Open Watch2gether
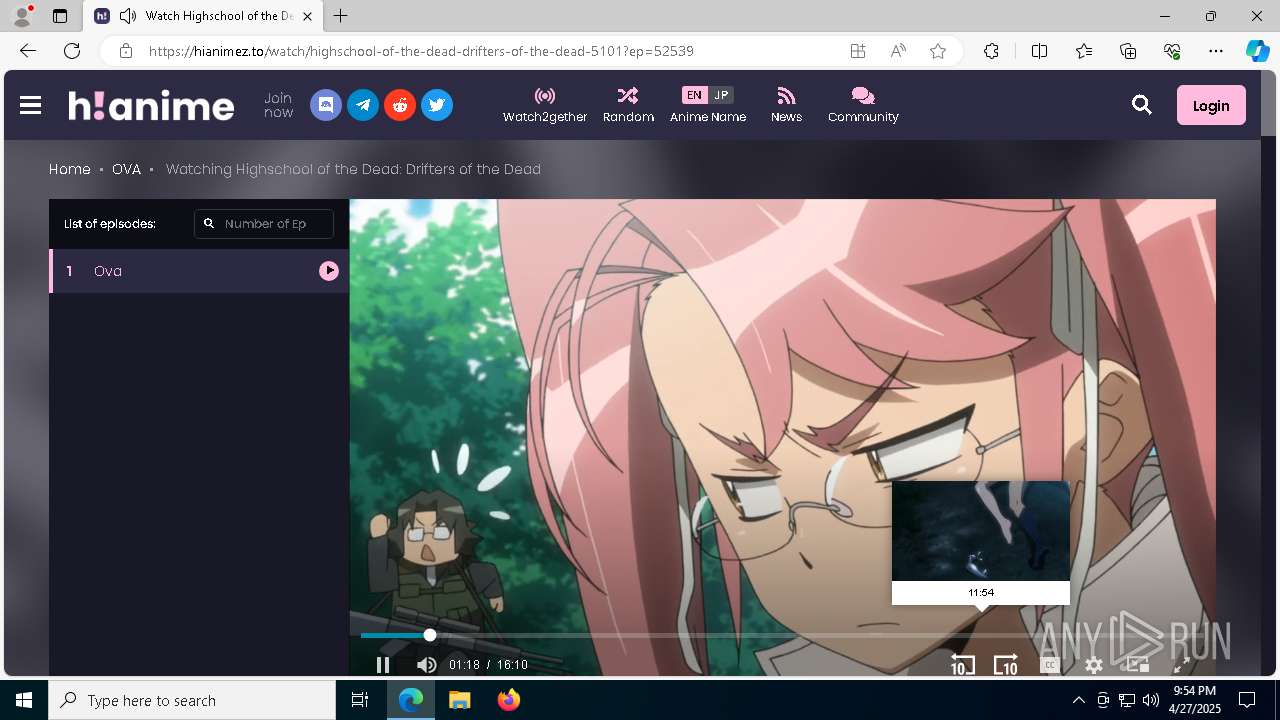The image size is (1280, 720). 545,105
